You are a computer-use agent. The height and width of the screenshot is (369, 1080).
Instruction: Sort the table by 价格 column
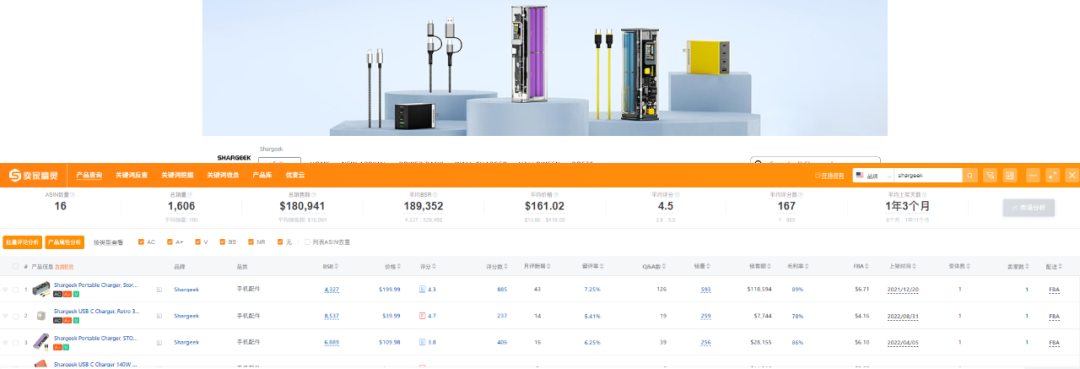[x=392, y=266]
